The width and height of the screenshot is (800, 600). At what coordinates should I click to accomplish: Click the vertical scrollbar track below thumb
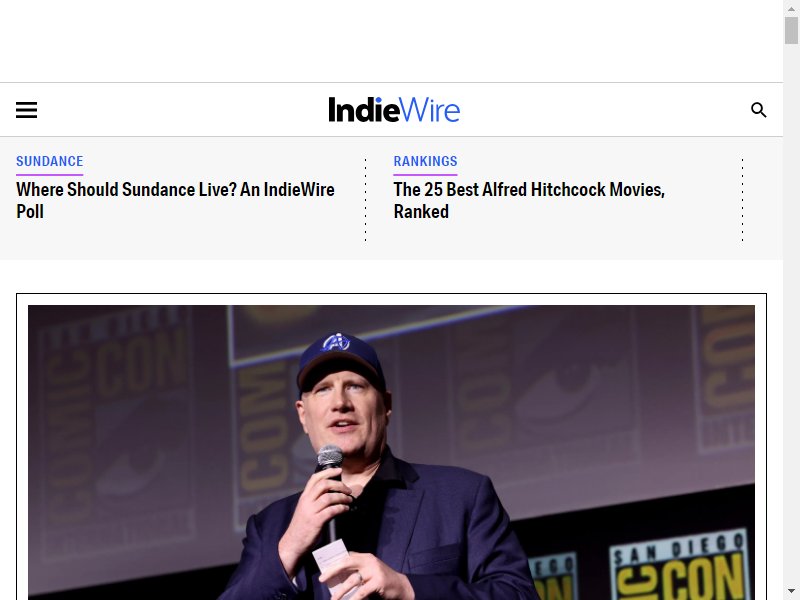(791, 314)
